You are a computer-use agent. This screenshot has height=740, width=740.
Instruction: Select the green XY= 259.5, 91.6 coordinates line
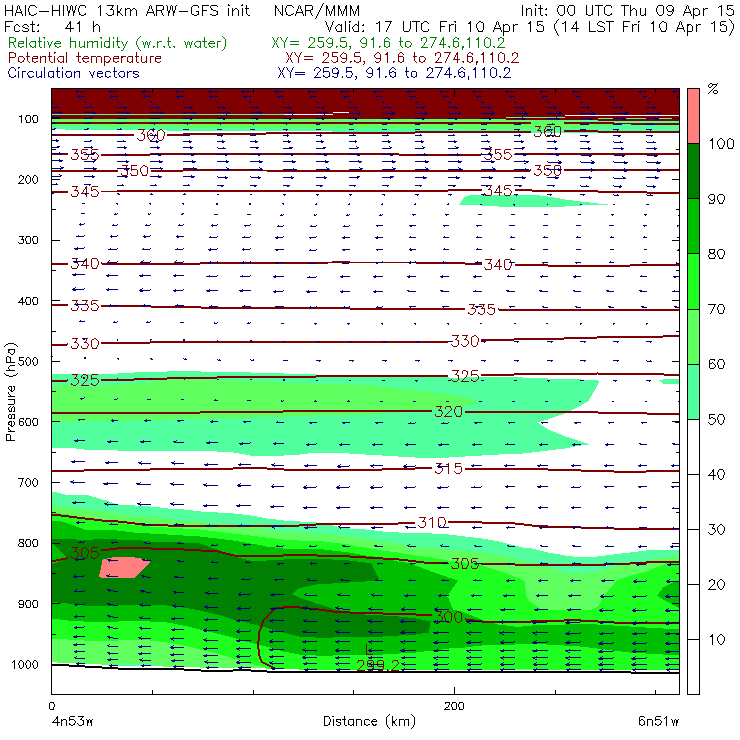(x=388, y=43)
